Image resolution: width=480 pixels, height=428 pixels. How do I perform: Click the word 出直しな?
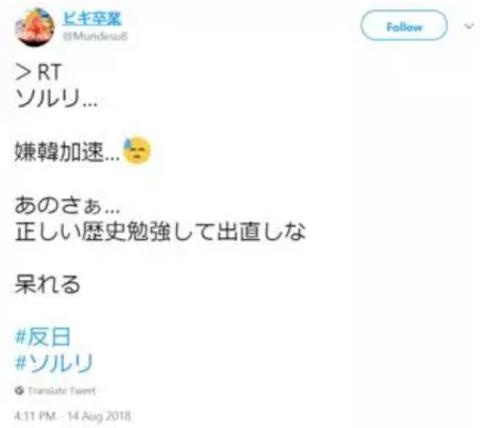click(261, 231)
